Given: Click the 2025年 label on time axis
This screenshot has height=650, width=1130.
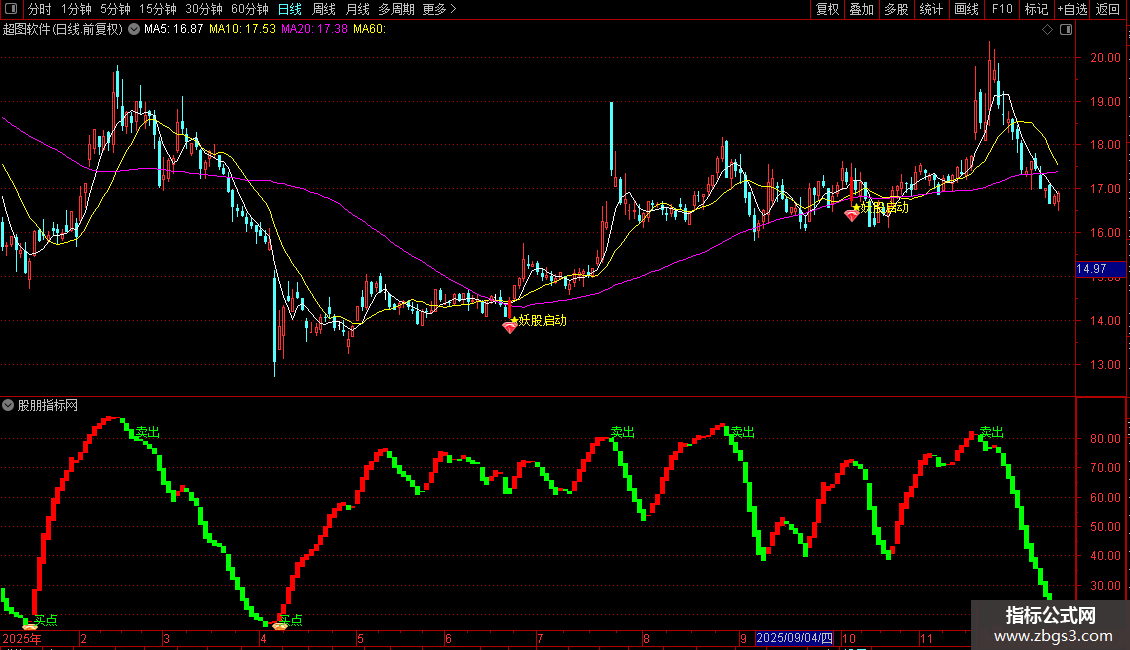Looking at the screenshot, I should coord(22,639).
